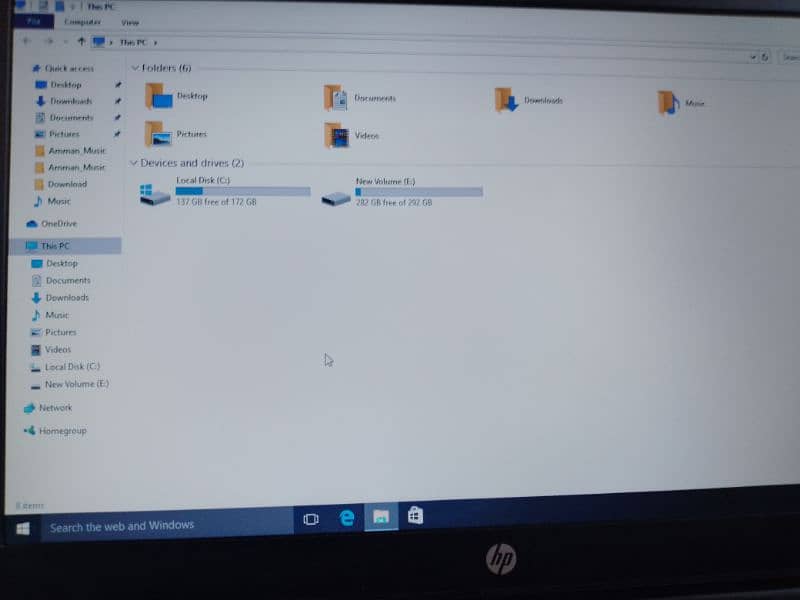Select OneDrive in the navigation pane
This screenshot has width=800, height=600.
tap(58, 223)
